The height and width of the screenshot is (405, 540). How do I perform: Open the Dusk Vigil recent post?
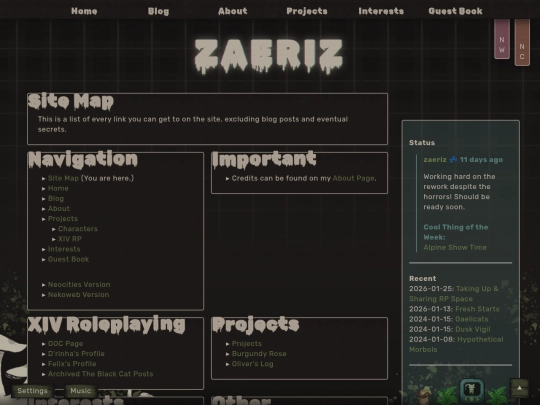[x=473, y=329]
